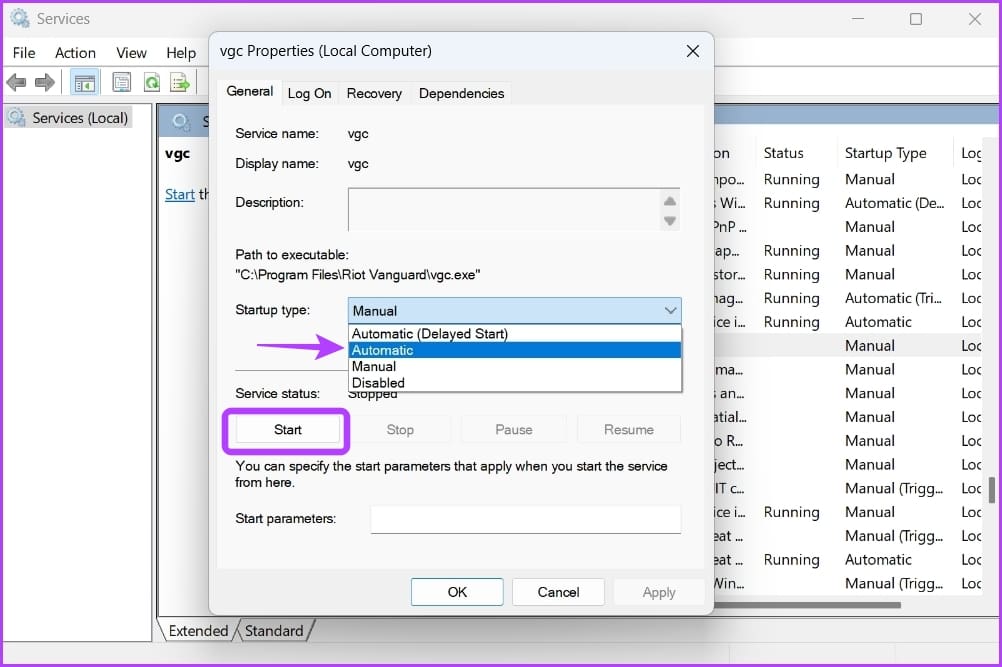Confirm with the OK button
Viewport: 1002px width, 667px height.
pyautogui.click(x=457, y=592)
